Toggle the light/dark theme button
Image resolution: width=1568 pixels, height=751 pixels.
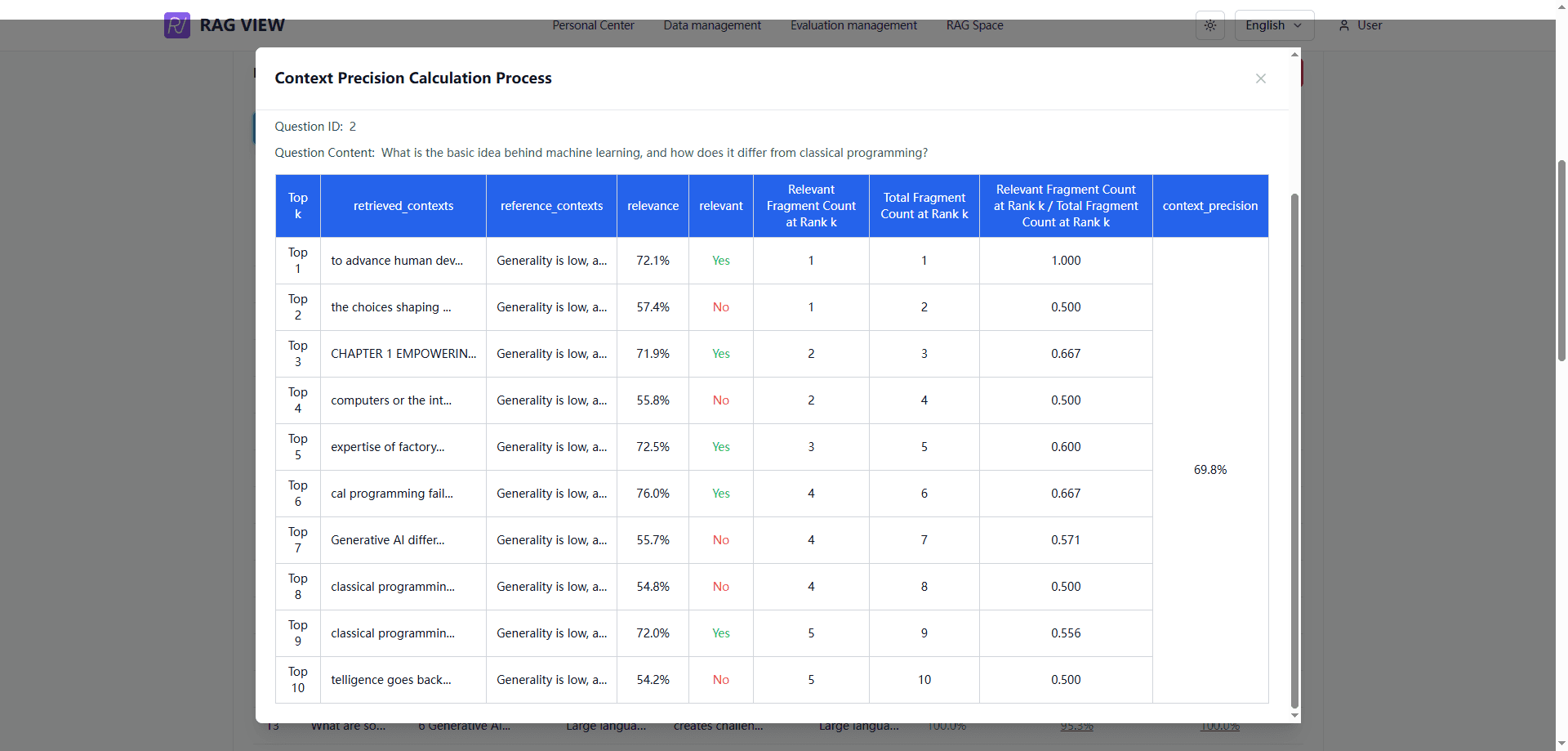pyautogui.click(x=1209, y=25)
